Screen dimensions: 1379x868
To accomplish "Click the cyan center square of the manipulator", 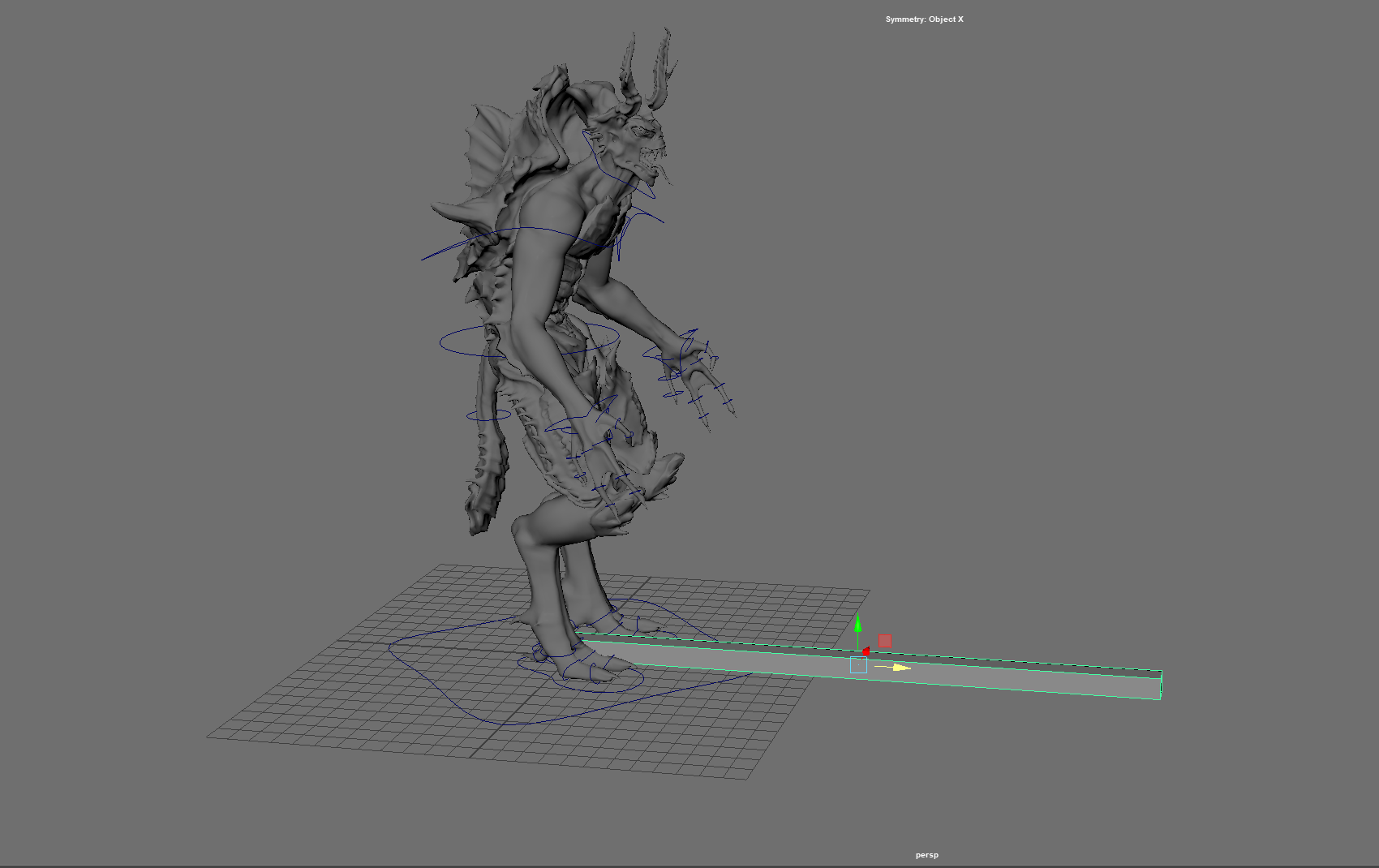I will [x=858, y=665].
